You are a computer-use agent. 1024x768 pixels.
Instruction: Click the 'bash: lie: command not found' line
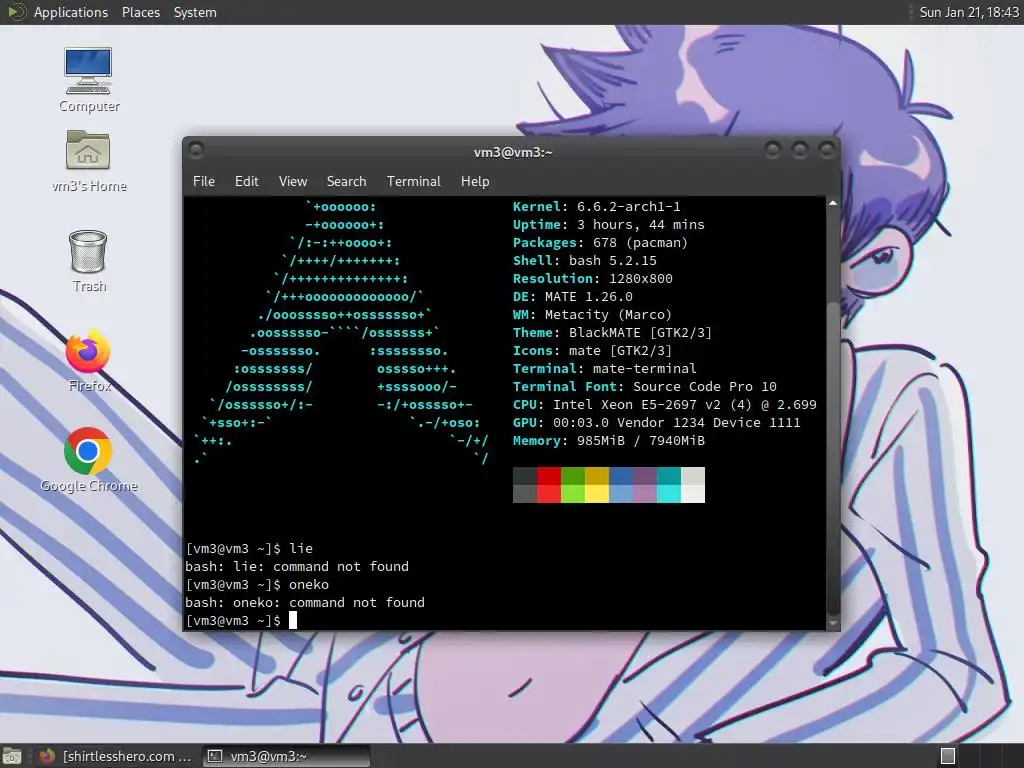point(297,566)
